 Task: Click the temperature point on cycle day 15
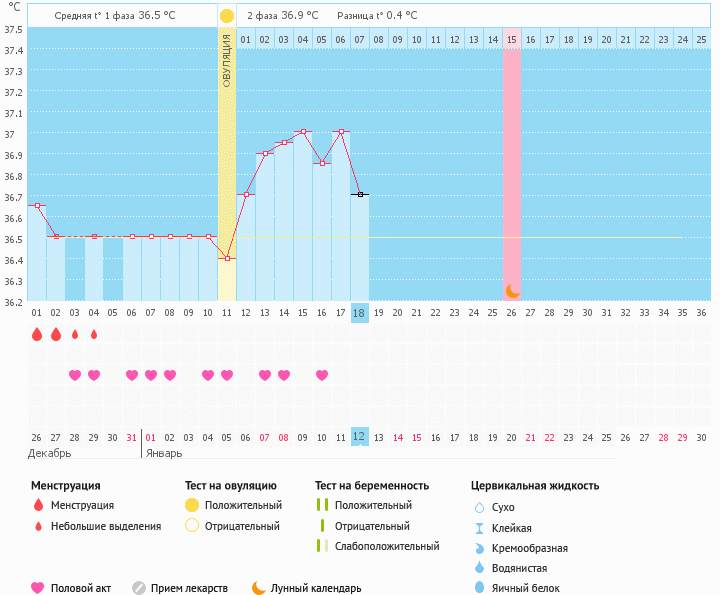(x=303, y=131)
